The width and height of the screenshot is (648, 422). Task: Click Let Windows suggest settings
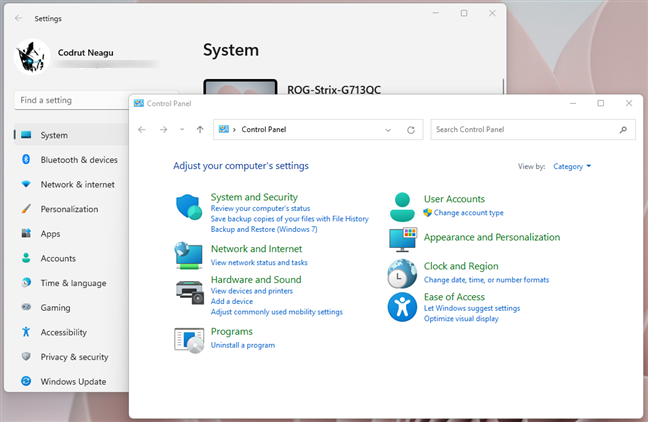coord(472,308)
